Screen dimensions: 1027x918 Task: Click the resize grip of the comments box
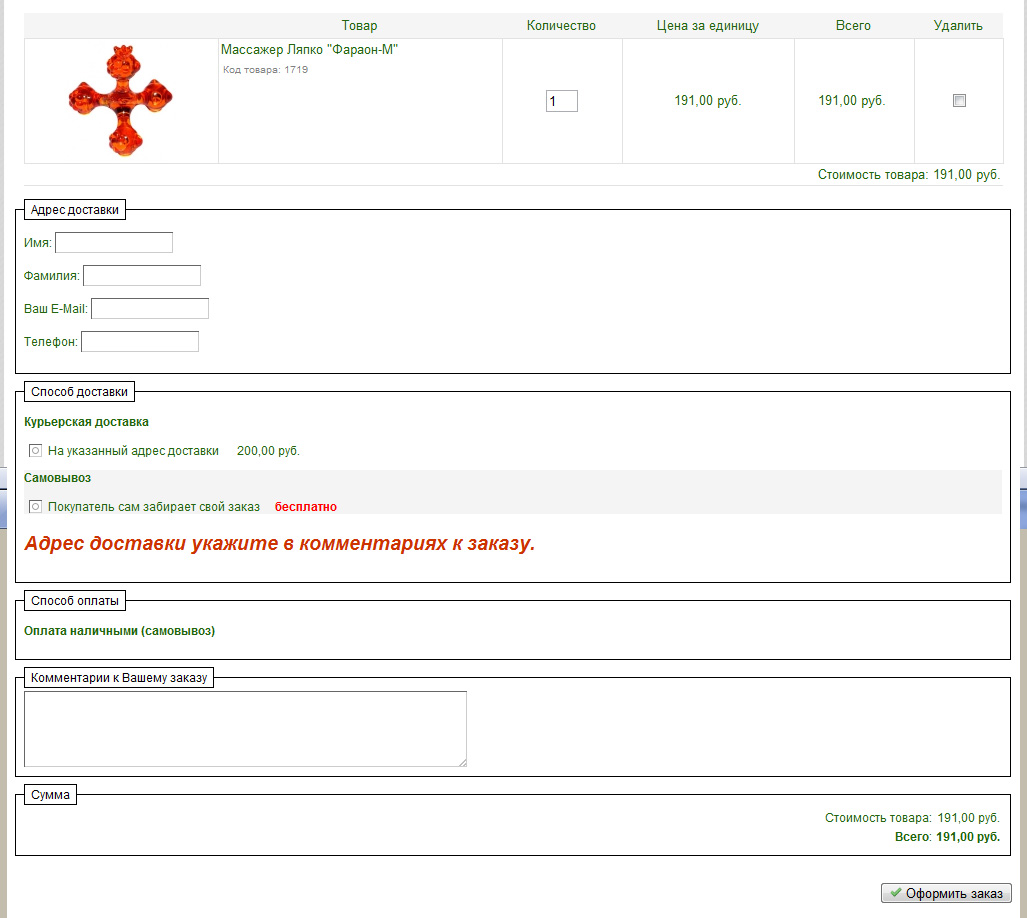(x=462, y=762)
